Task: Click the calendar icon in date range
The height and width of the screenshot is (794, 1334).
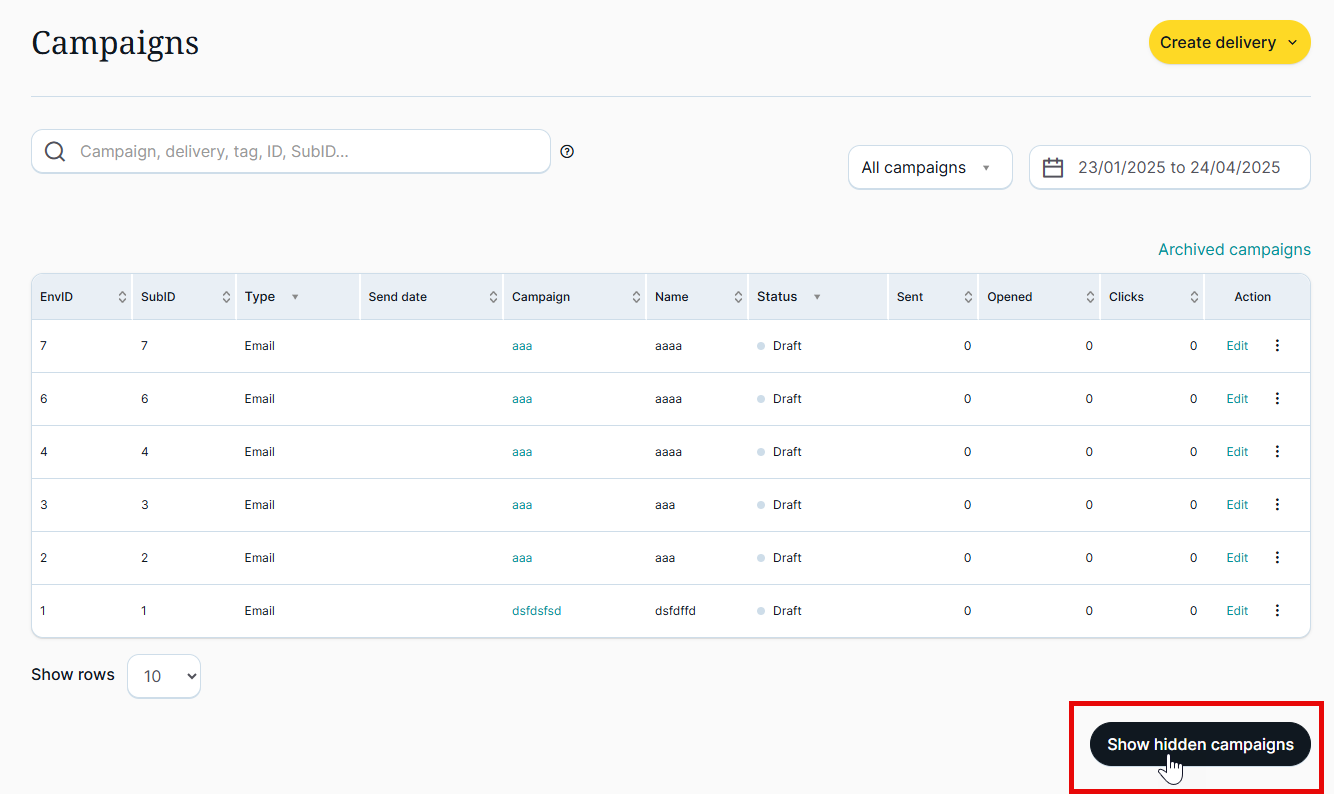Action: coord(1053,168)
